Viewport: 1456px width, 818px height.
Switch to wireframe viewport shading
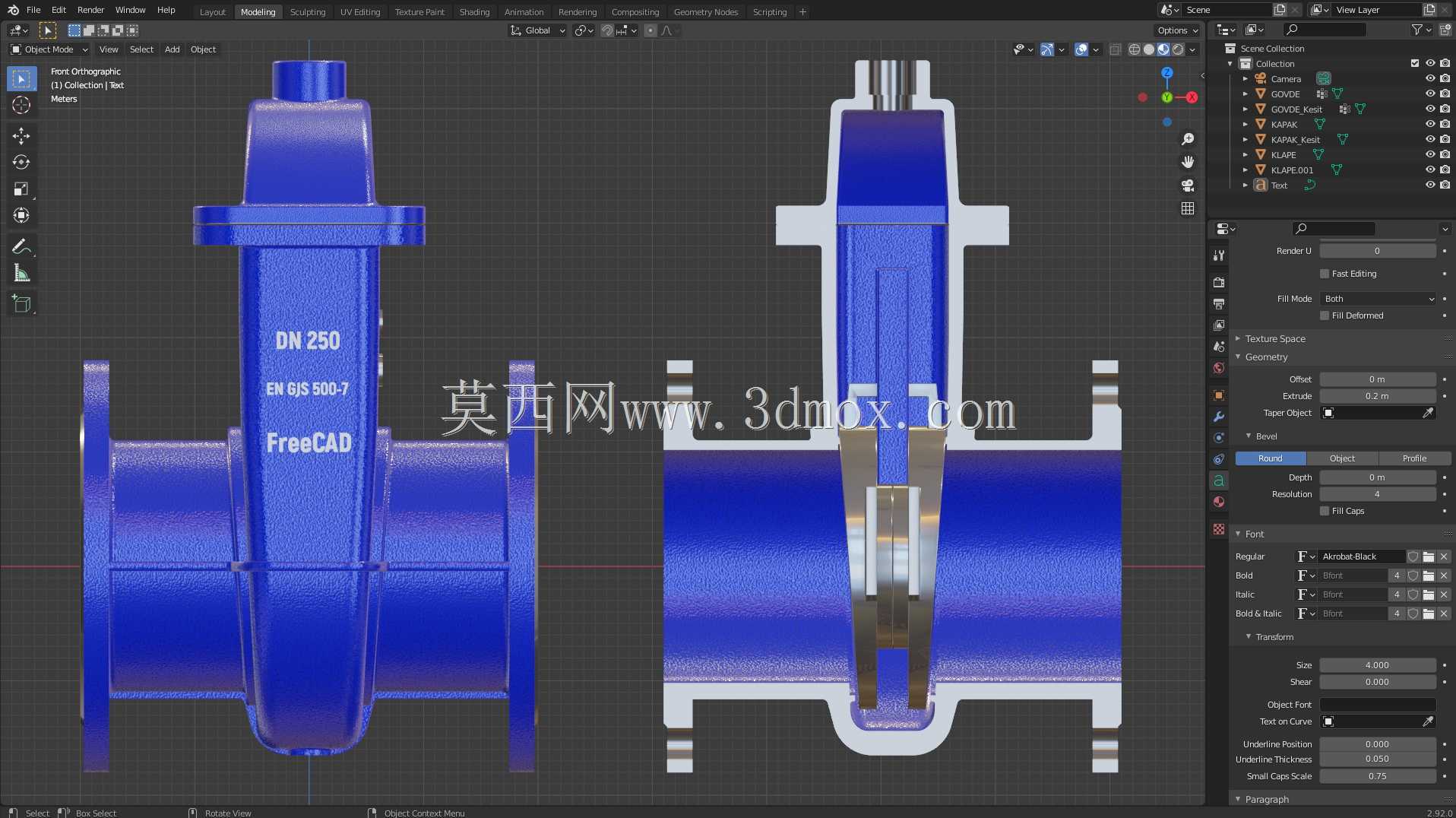click(1135, 49)
